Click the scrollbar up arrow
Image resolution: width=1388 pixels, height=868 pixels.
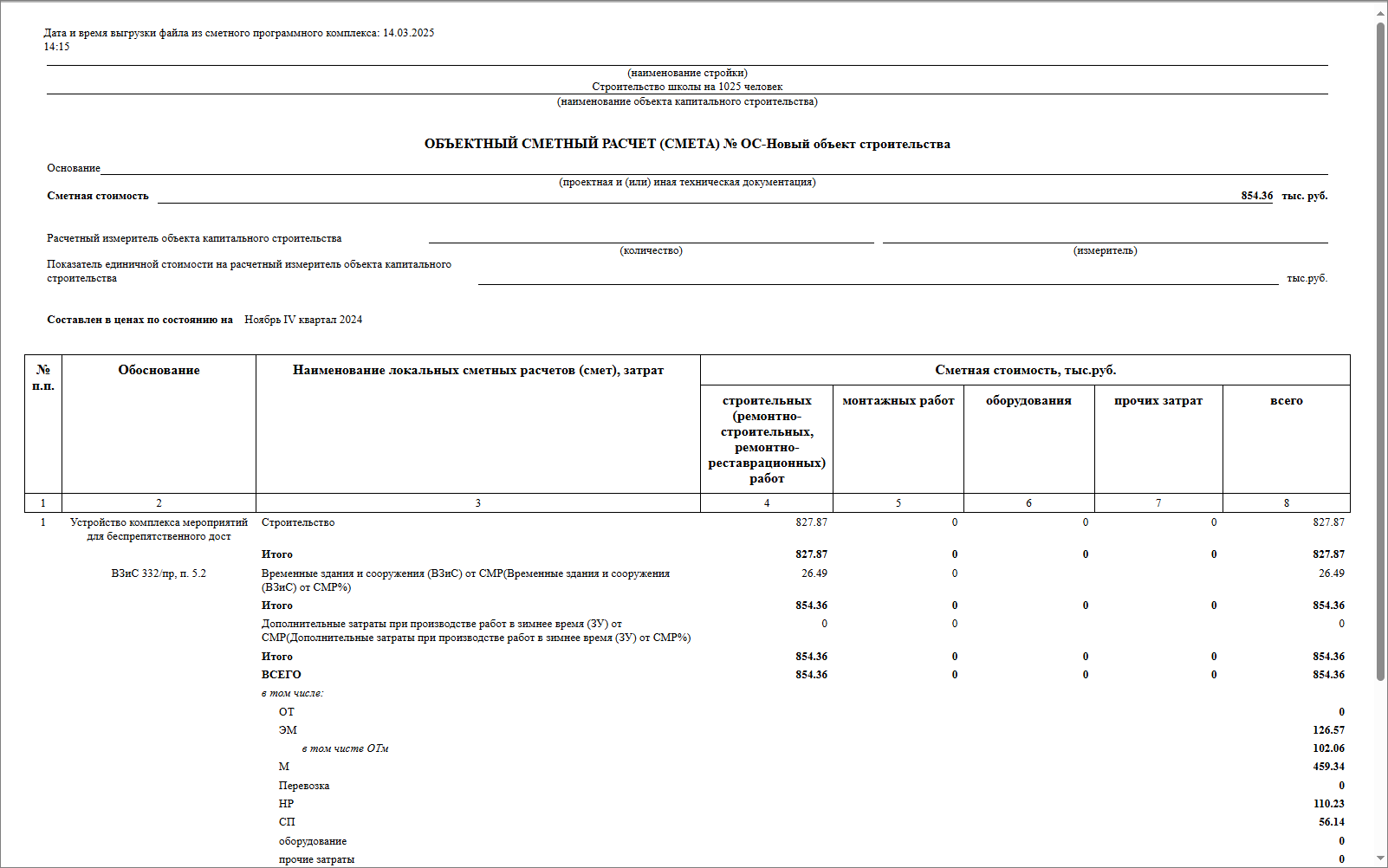1380,13
